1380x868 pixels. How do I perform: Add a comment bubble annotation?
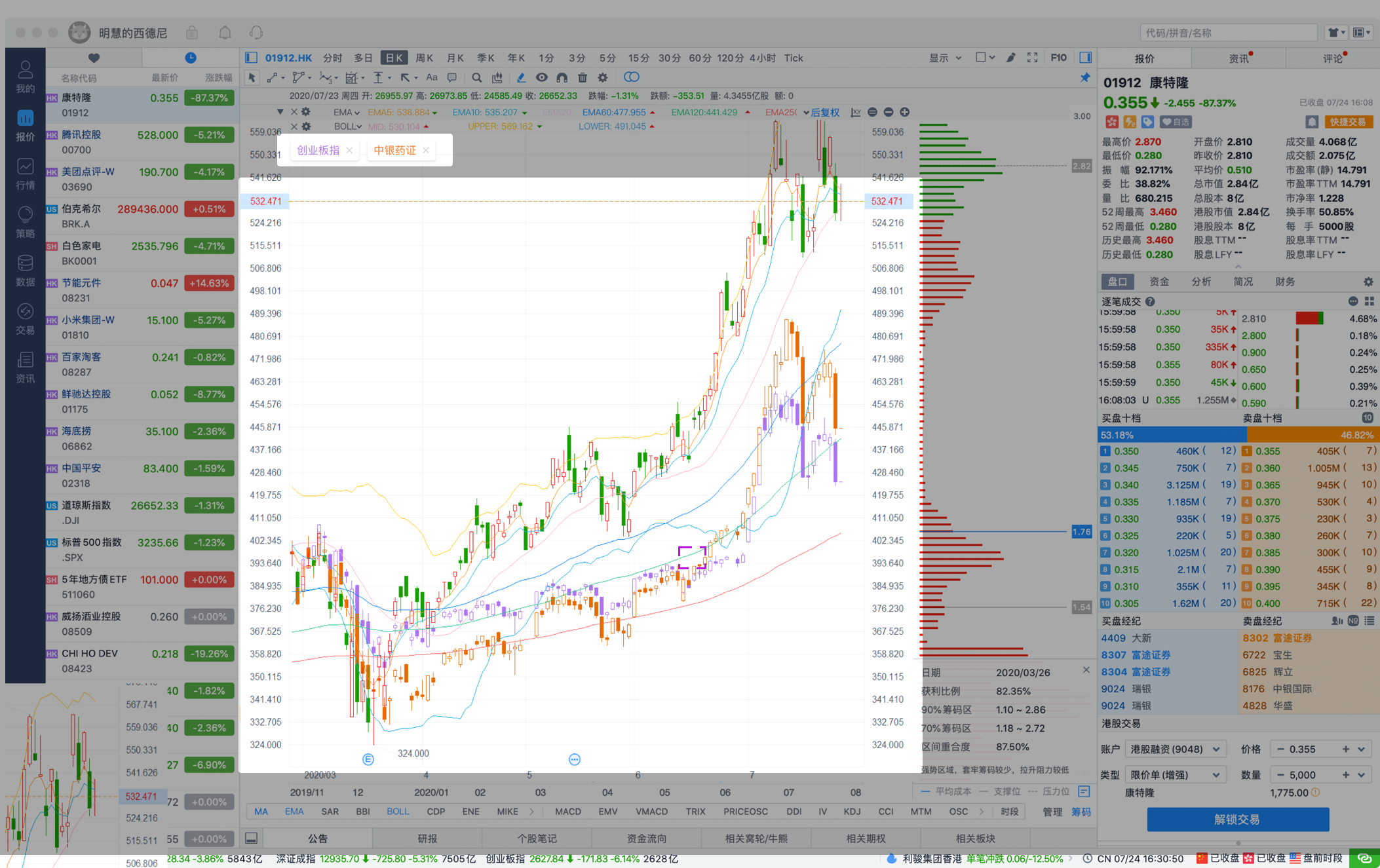click(x=452, y=77)
